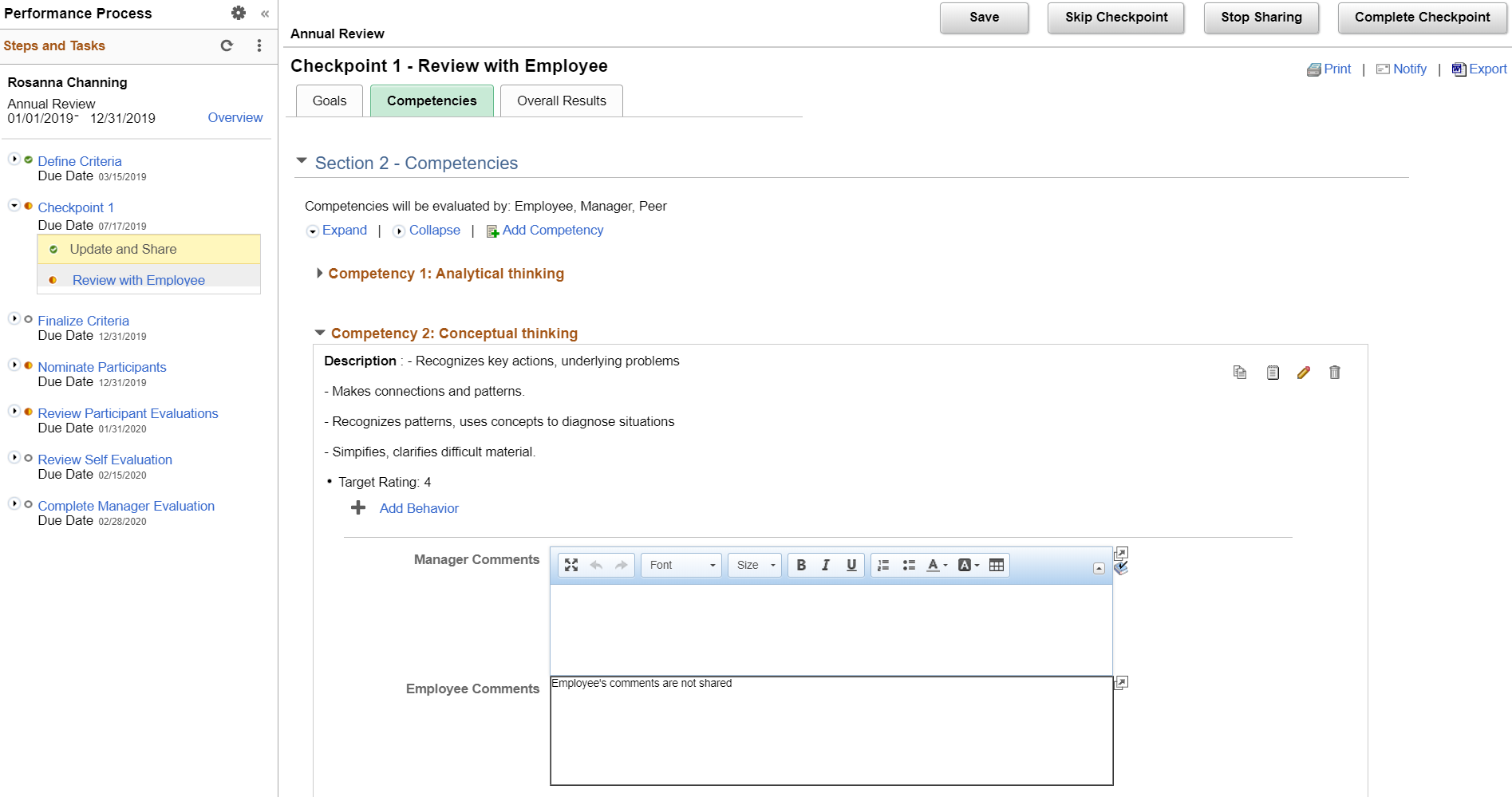The height and width of the screenshot is (797, 1512).
Task: Click the Add Behavior link
Action: click(419, 508)
